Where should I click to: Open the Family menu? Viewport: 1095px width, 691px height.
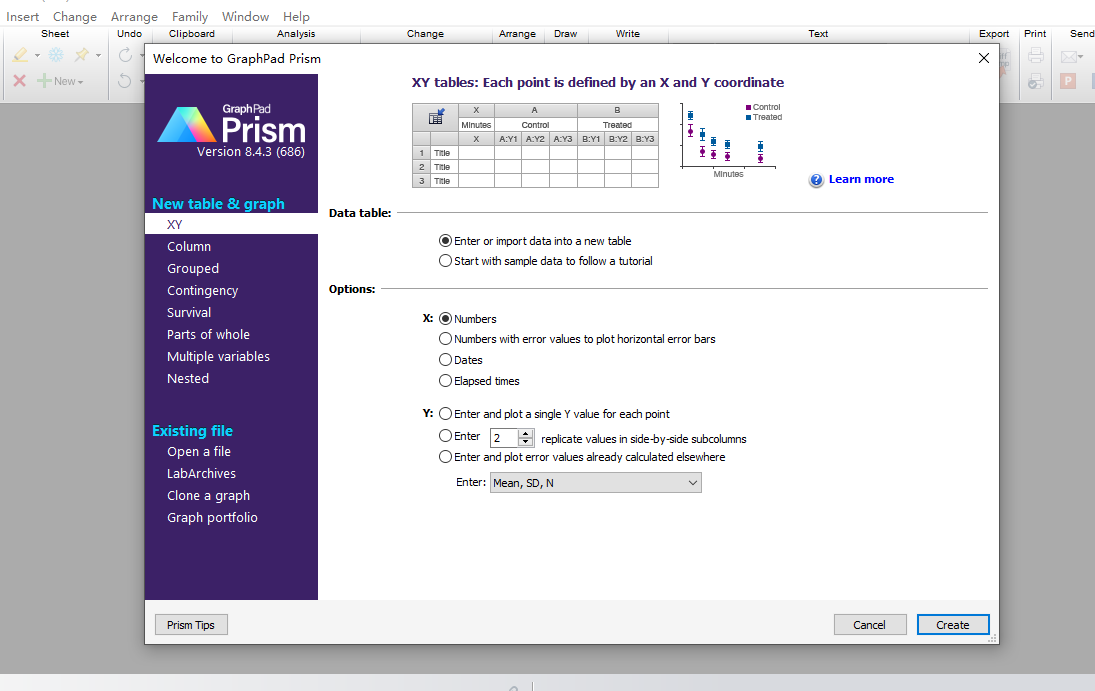point(190,17)
